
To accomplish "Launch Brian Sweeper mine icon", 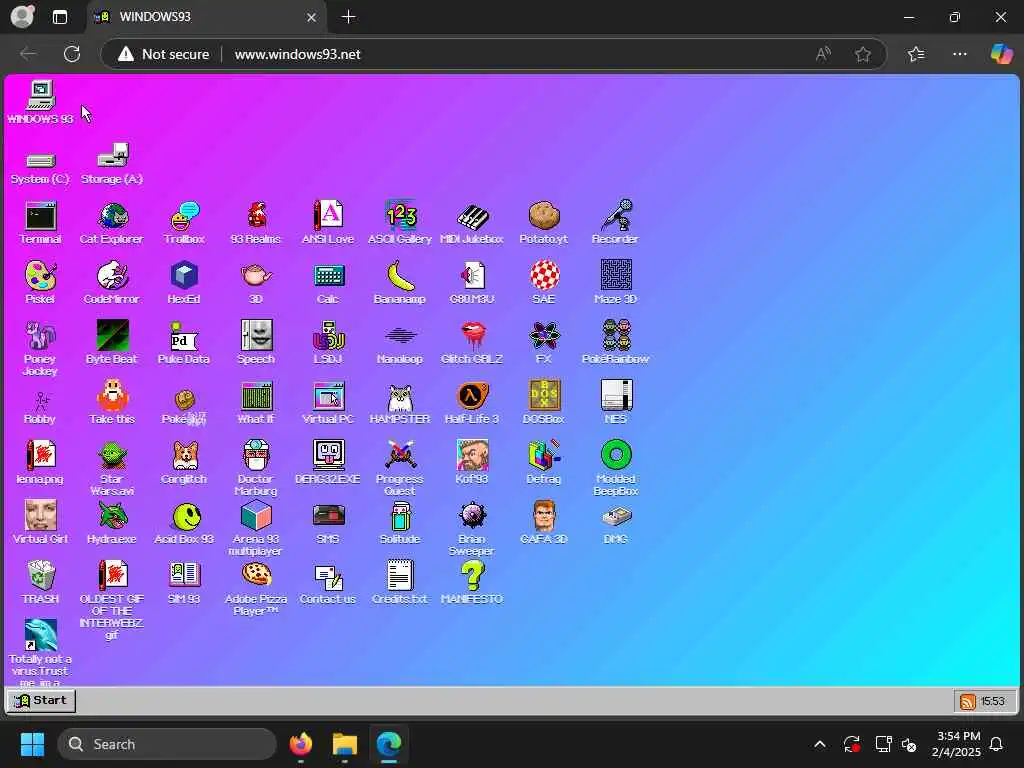I will (472, 528).
